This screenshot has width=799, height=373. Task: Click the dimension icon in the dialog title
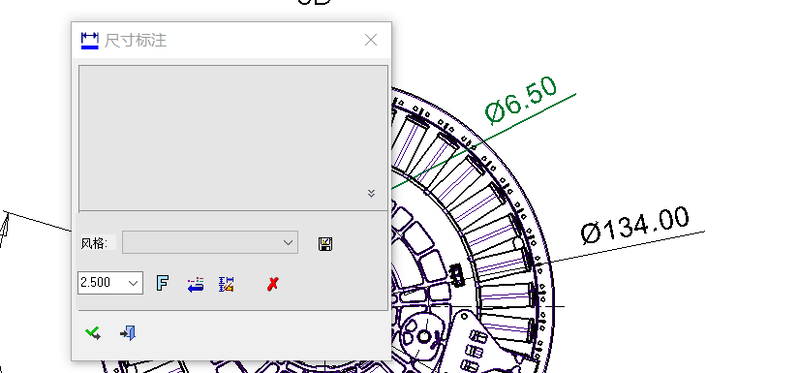pyautogui.click(x=90, y=40)
